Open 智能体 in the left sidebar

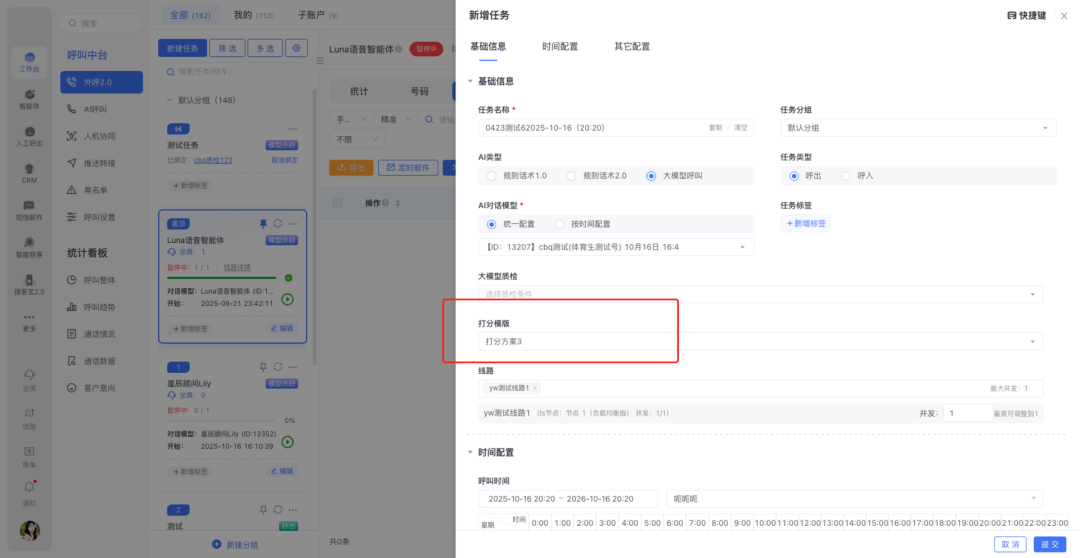(29, 99)
